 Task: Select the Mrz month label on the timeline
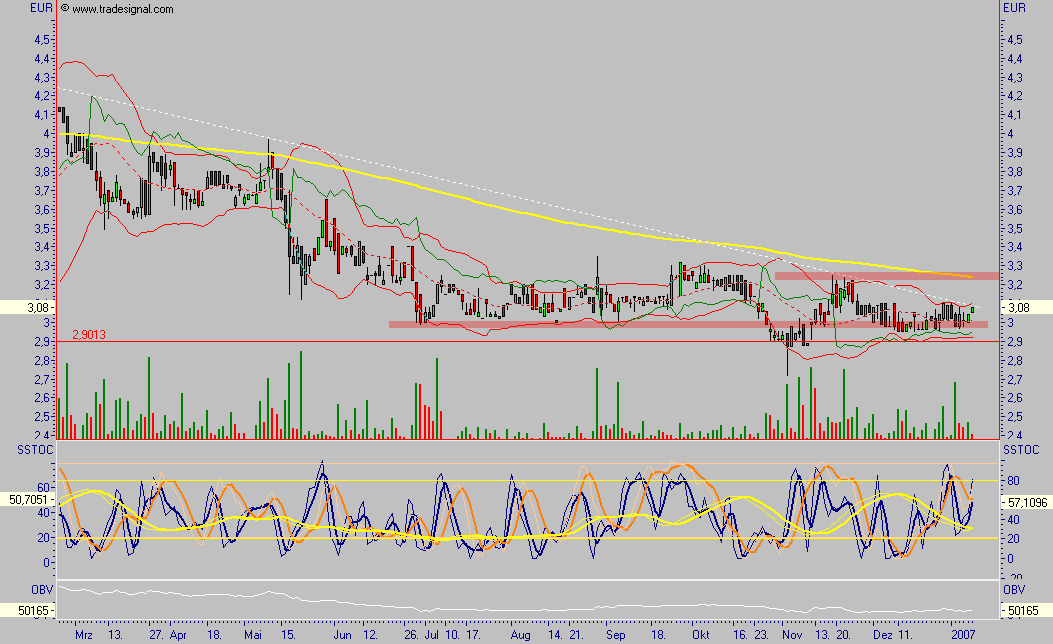point(83,634)
